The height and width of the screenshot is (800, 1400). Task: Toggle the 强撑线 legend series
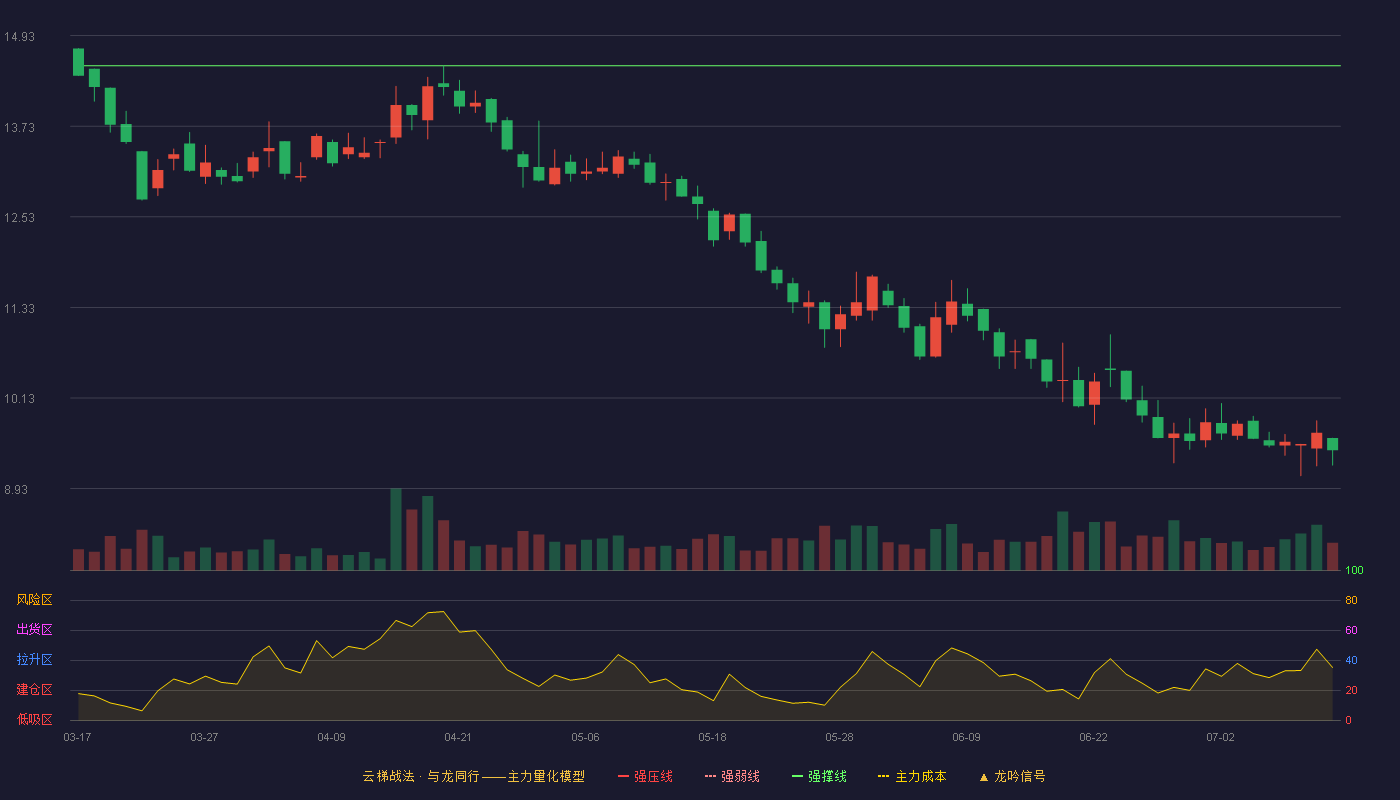click(819, 776)
